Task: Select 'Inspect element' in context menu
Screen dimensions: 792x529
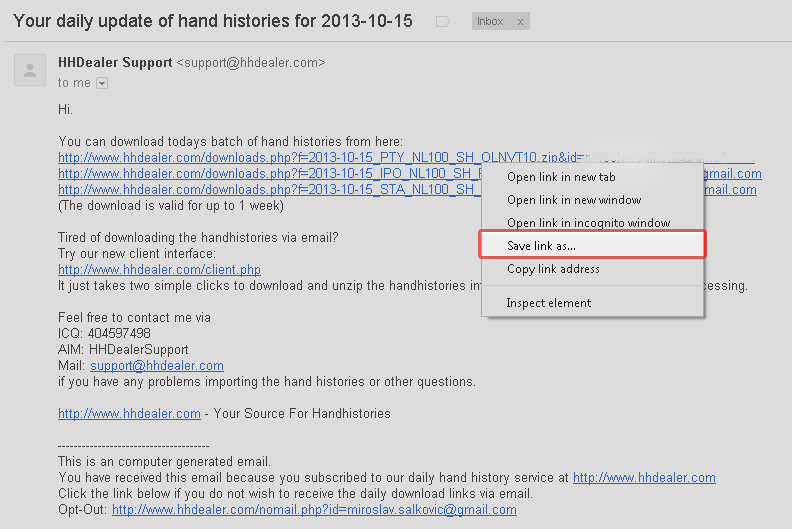Action: [548, 303]
